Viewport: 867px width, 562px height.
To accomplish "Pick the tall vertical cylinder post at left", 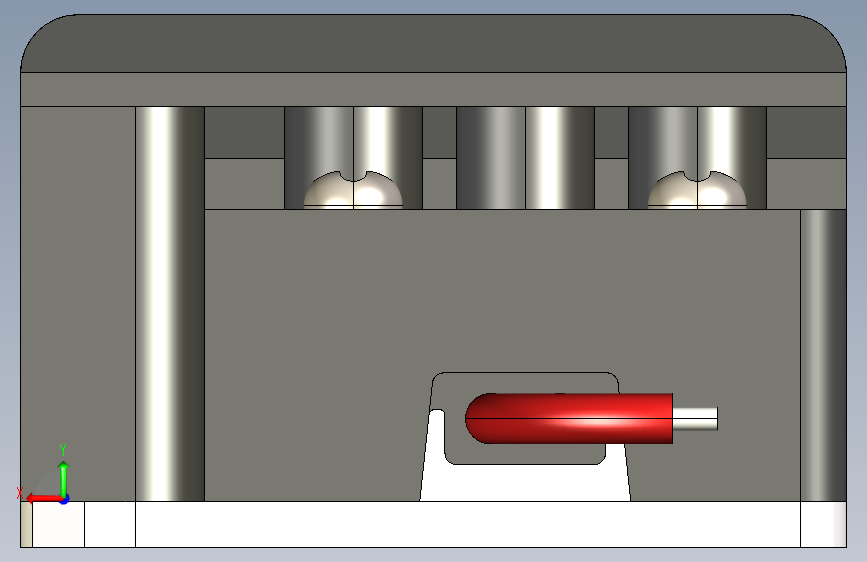I will tap(170, 304).
